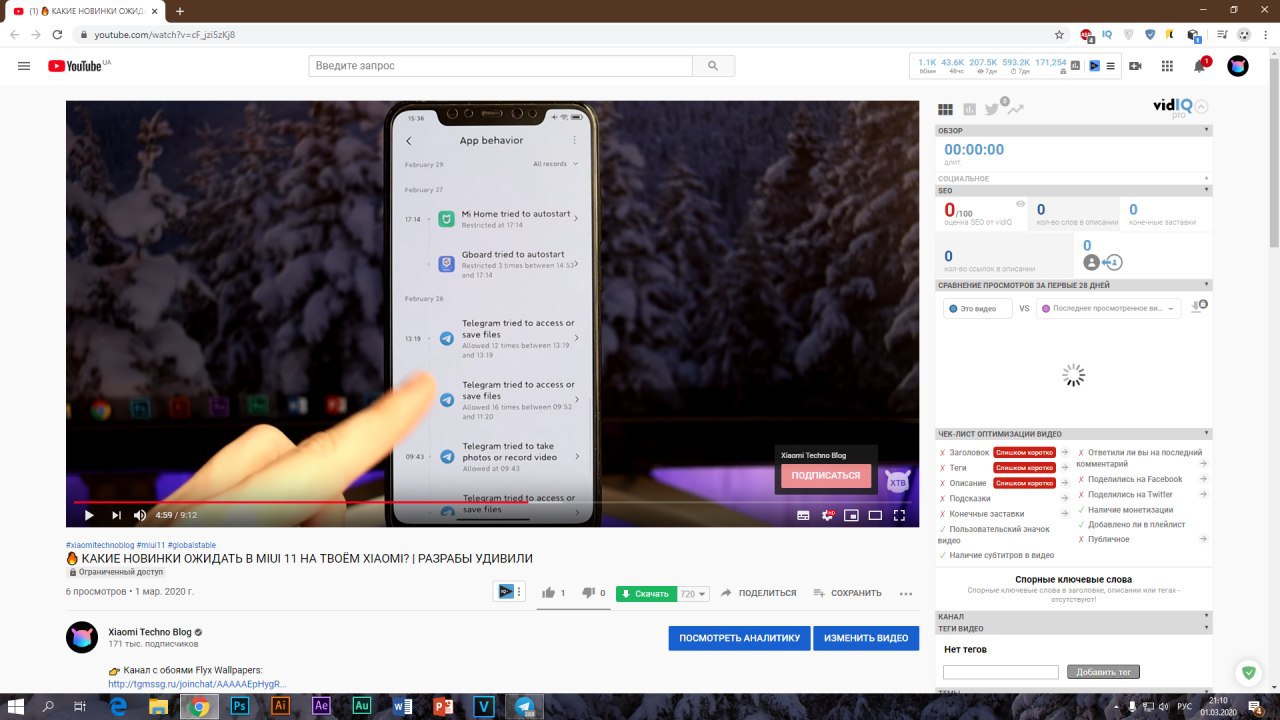
Task: Bookmark this page with the star icon
Action: [1060, 34]
